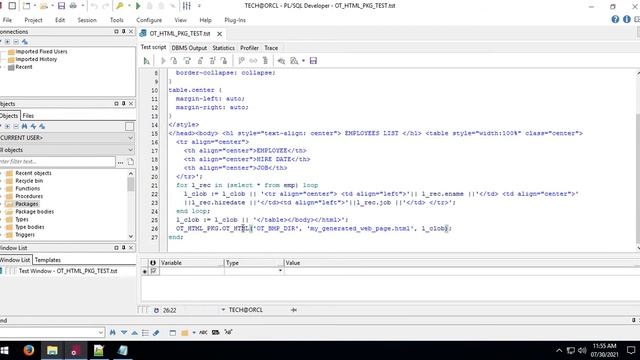Open the Configure menu
This screenshot has height=360, width=640.
tap(149, 20)
